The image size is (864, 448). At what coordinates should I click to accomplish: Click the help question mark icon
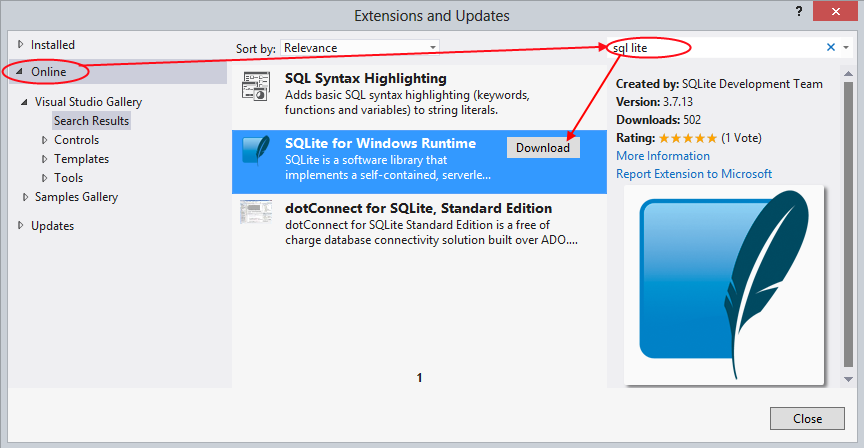799,11
